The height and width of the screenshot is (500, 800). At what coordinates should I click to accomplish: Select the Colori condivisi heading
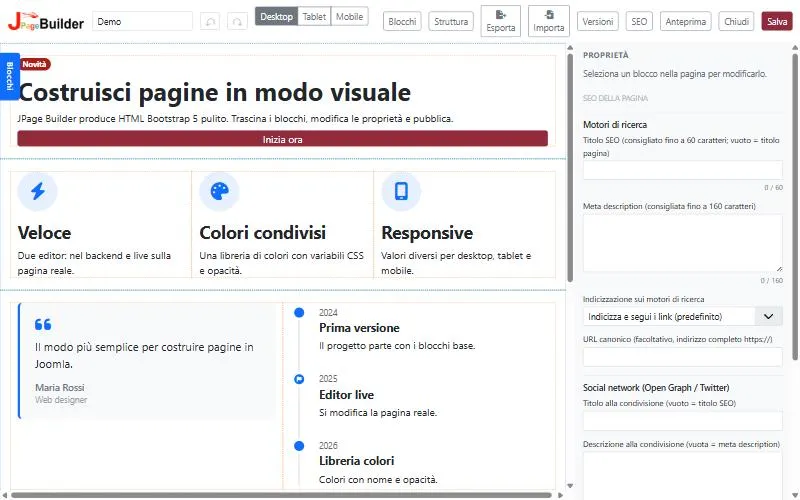coord(262,233)
